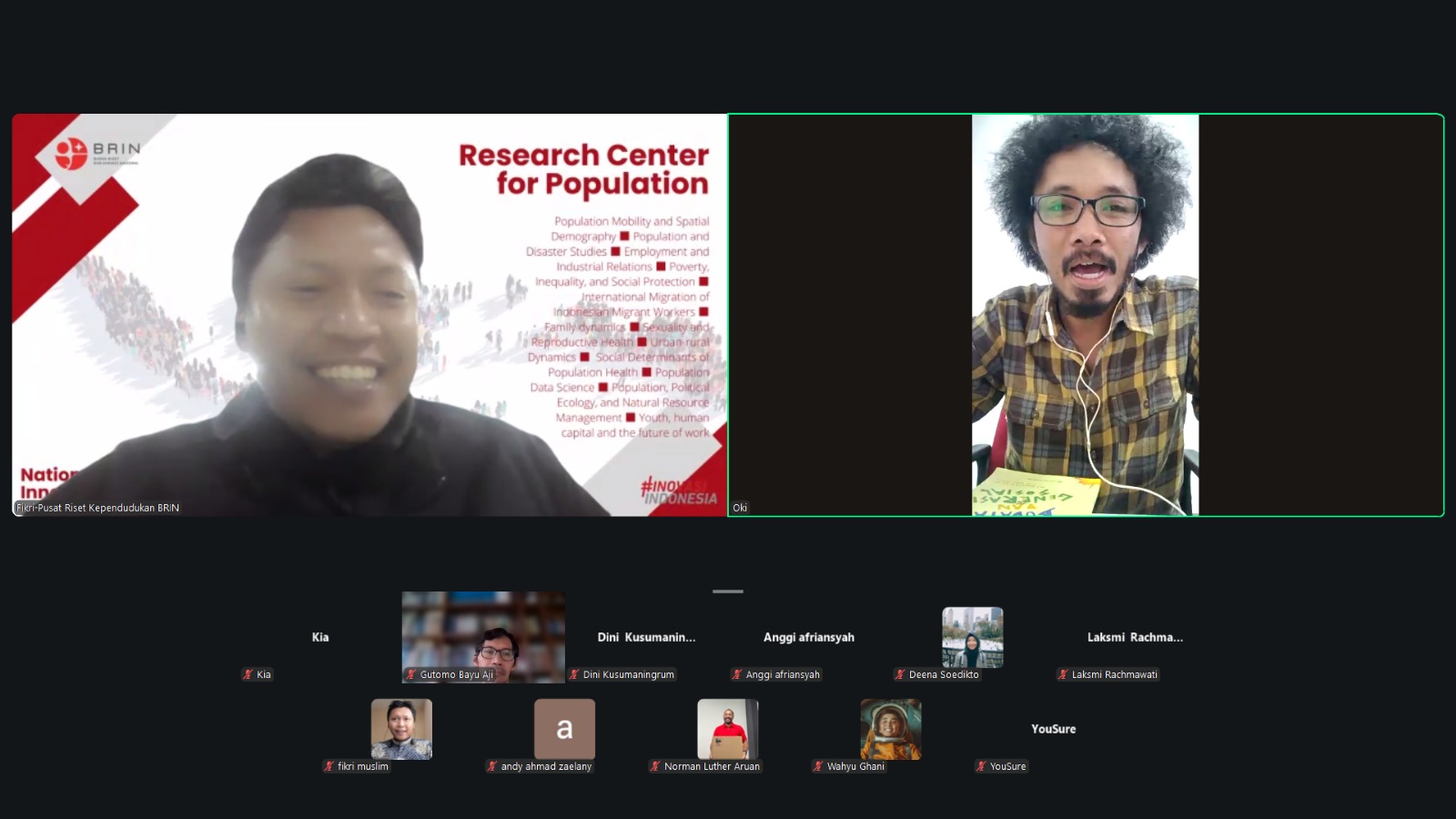Click the 'a' avatar of andy ahmad zaelany
1456x819 pixels.
[x=564, y=729]
